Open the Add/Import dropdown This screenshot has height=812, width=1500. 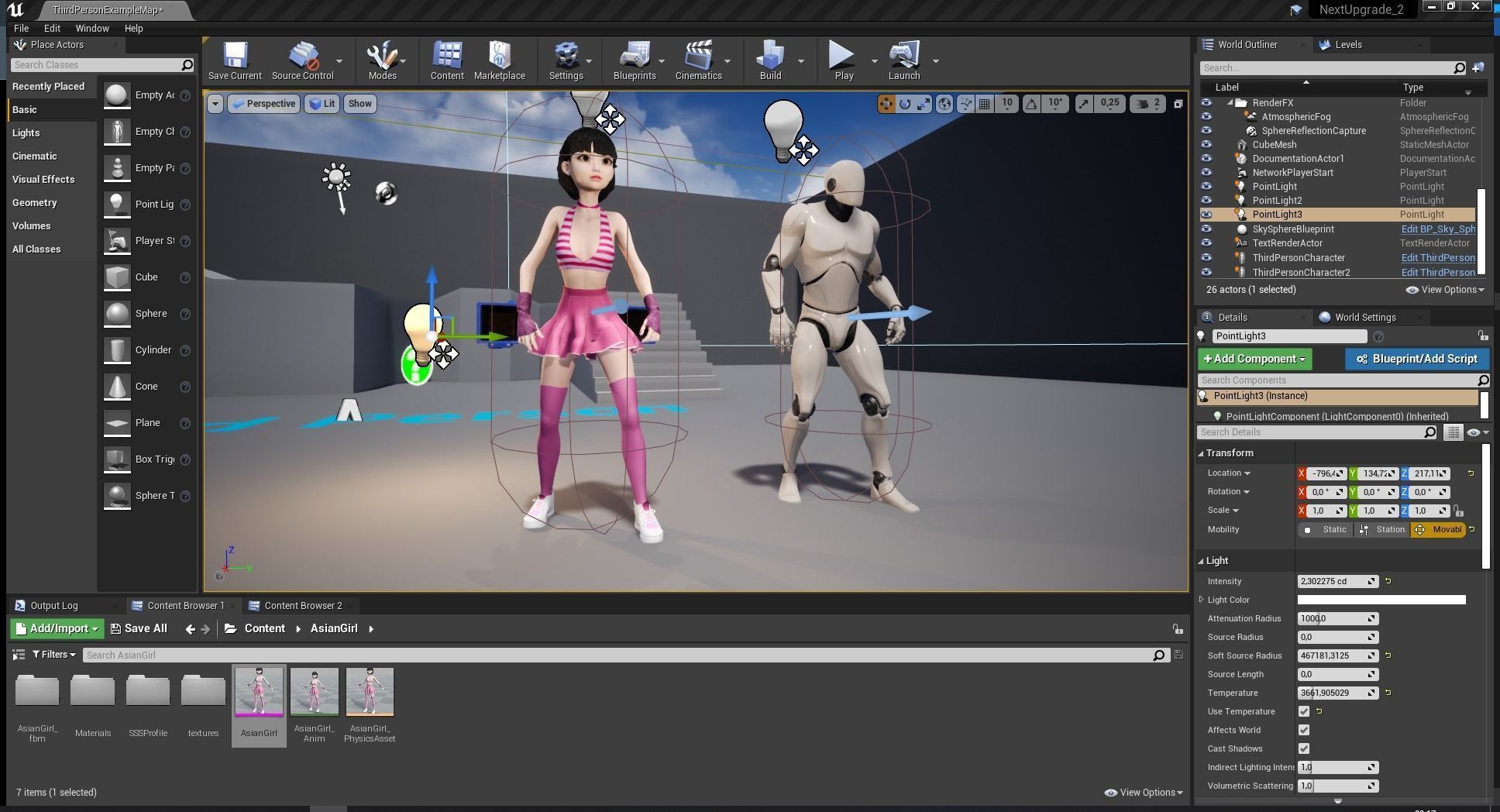point(57,628)
